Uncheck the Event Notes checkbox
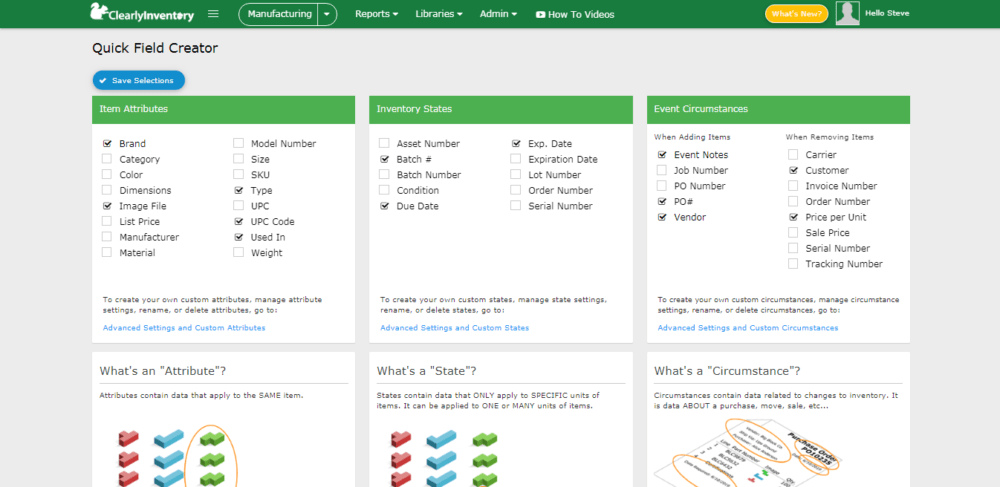Viewport: 1000px width, 487px height. tap(662, 154)
